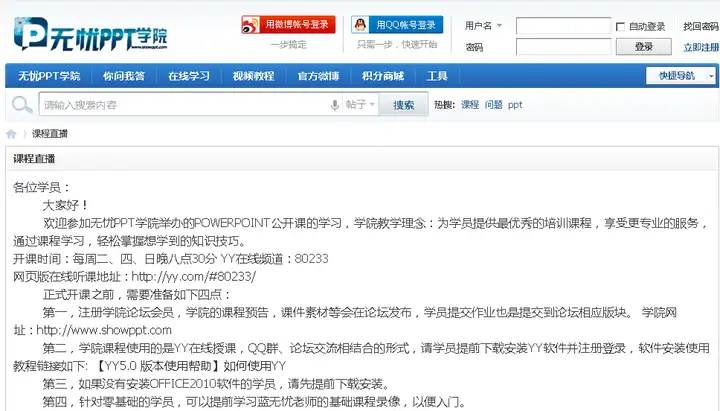This screenshot has height=411, width=720.
Task: Click hot search term 问题
Action: click(494, 105)
